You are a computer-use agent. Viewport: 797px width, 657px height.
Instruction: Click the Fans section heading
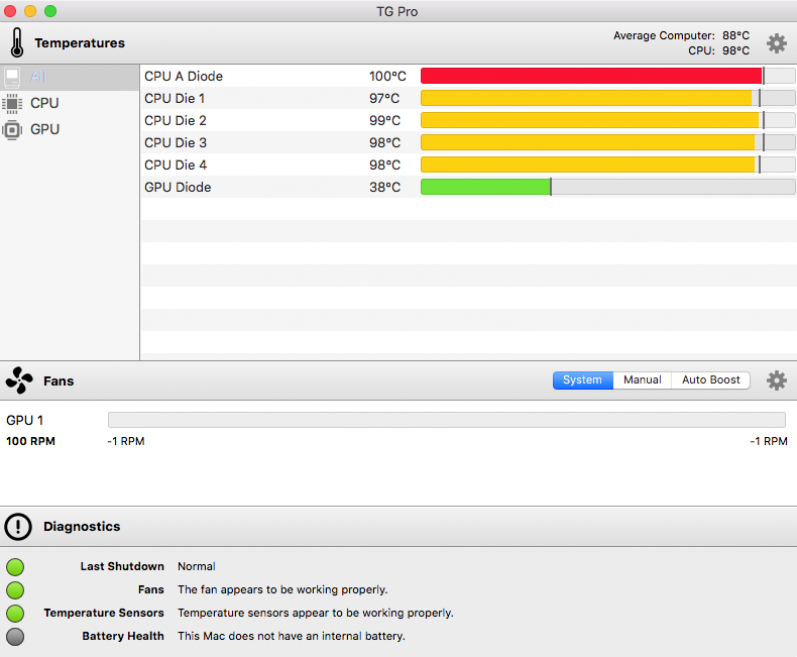click(x=58, y=381)
